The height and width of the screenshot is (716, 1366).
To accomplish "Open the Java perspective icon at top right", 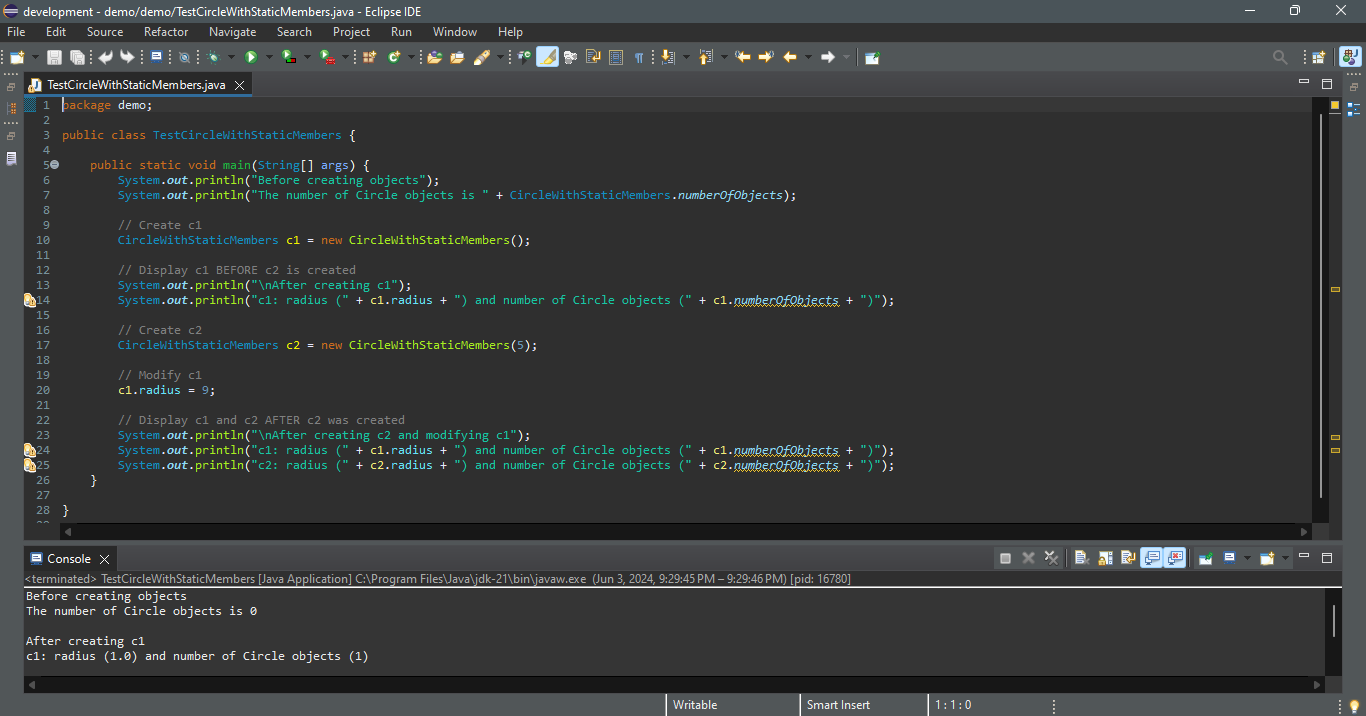I will [x=1350, y=57].
